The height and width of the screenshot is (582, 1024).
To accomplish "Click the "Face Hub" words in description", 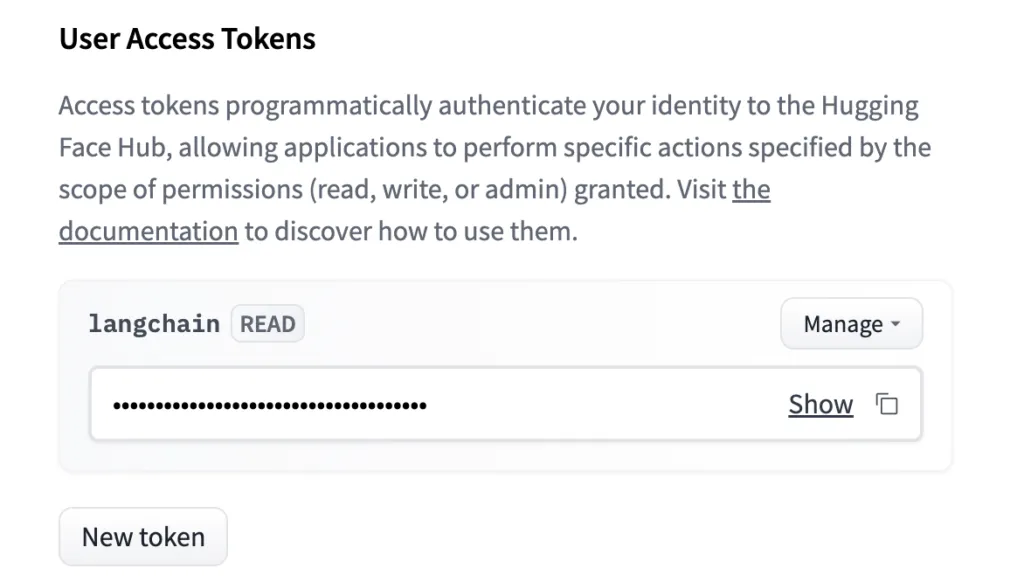I will (x=116, y=148).
